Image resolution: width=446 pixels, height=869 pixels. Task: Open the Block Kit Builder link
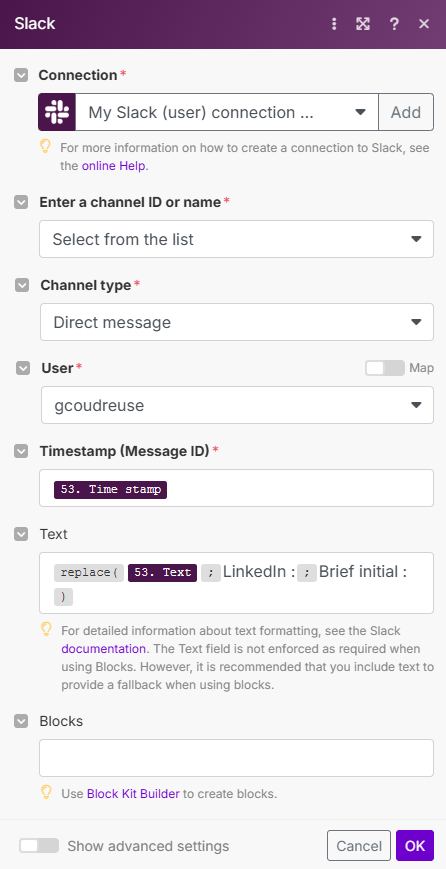(133, 794)
